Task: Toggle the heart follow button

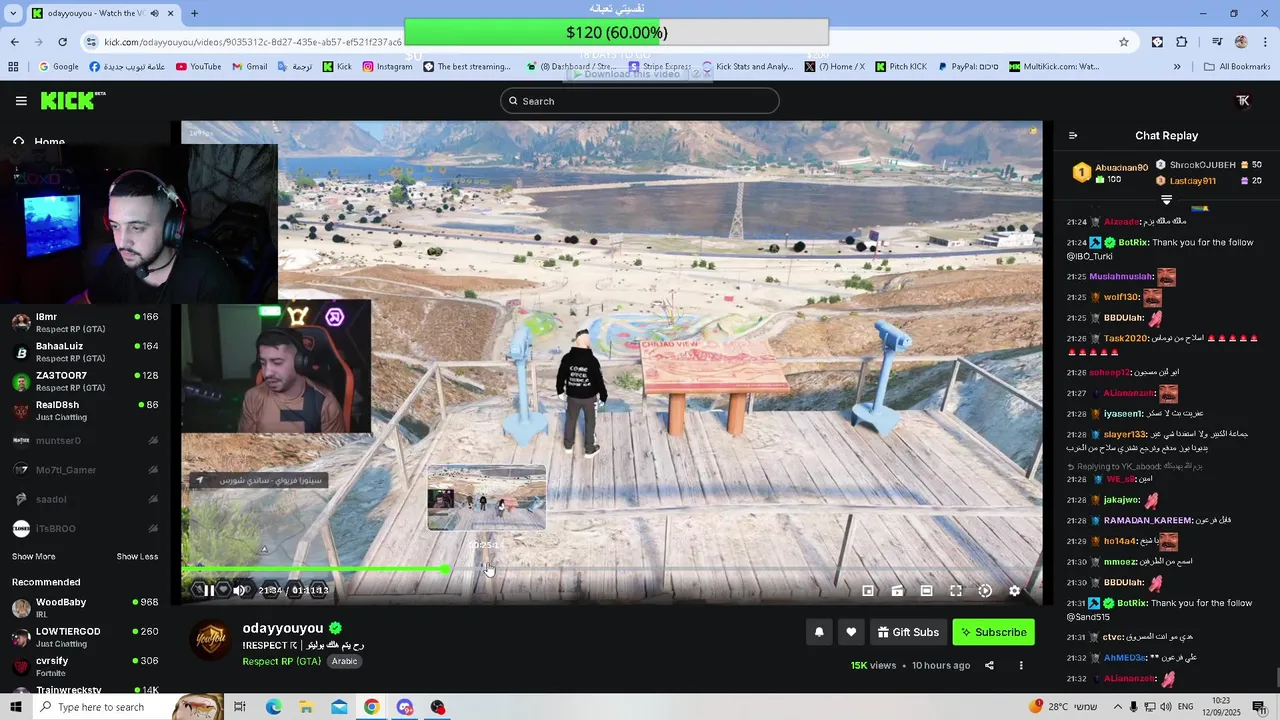Action: [x=851, y=632]
